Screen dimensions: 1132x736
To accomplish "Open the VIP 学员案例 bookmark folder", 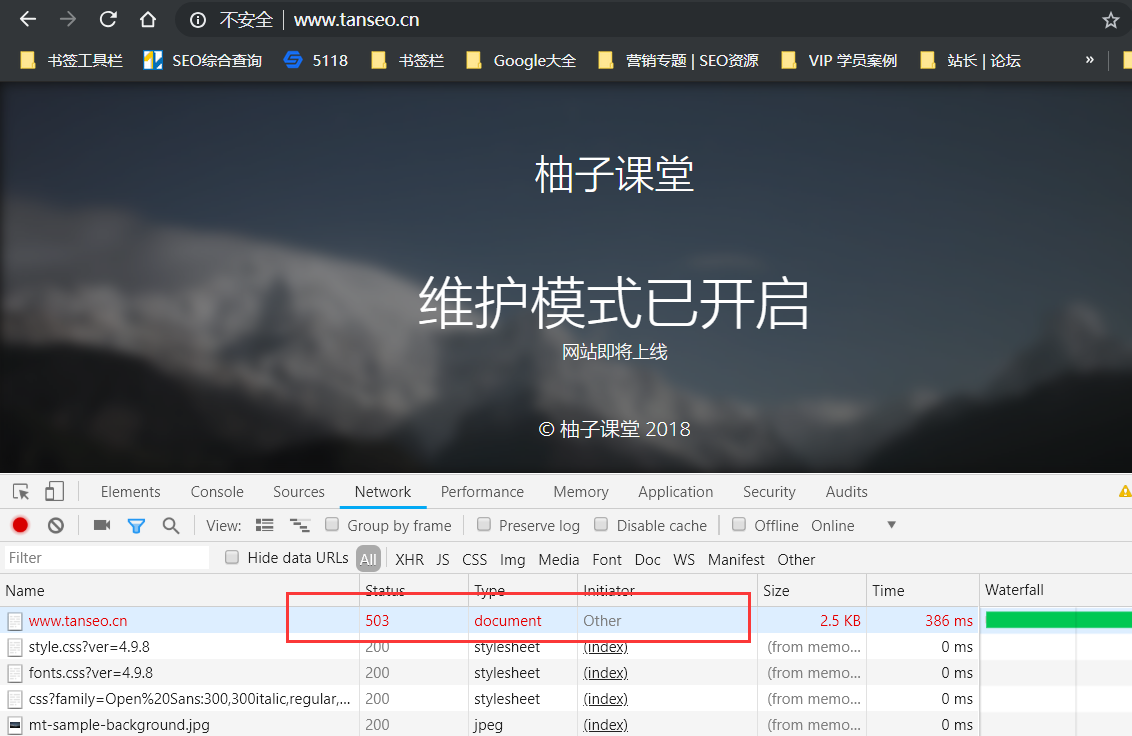I will (840, 61).
